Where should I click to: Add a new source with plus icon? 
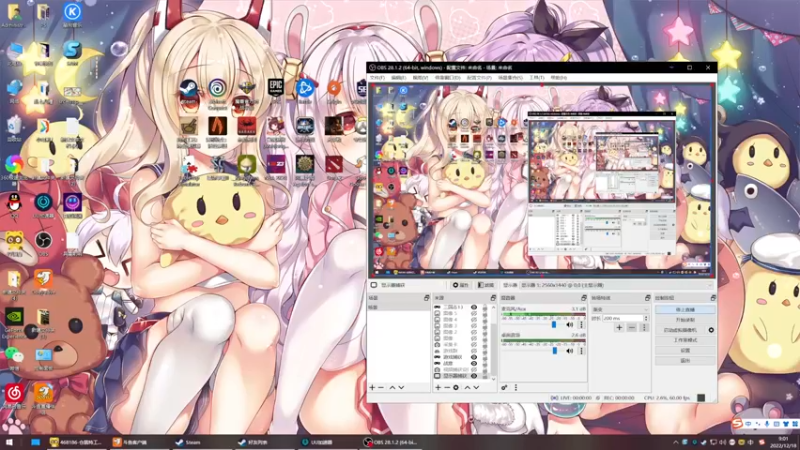coord(438,388)
